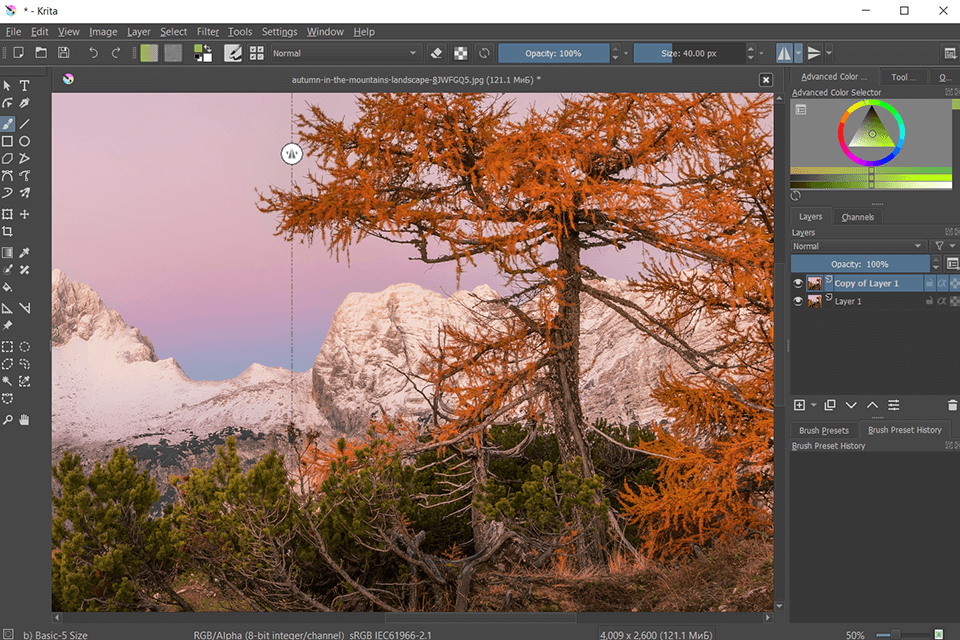Open the brush blending mode dropdown

[345, 53]
